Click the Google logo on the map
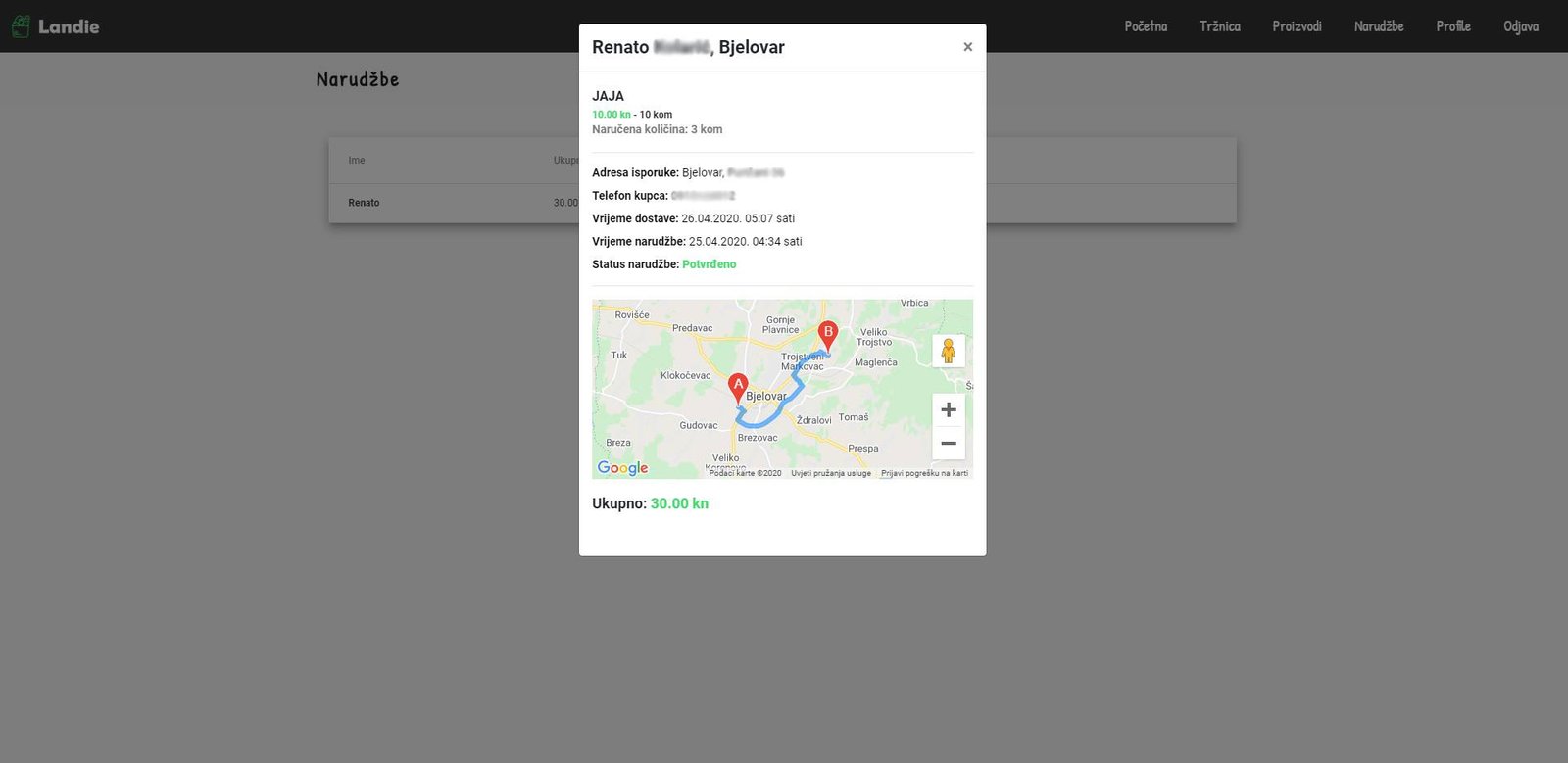The image size is (1568, 763). click(622, 468)
